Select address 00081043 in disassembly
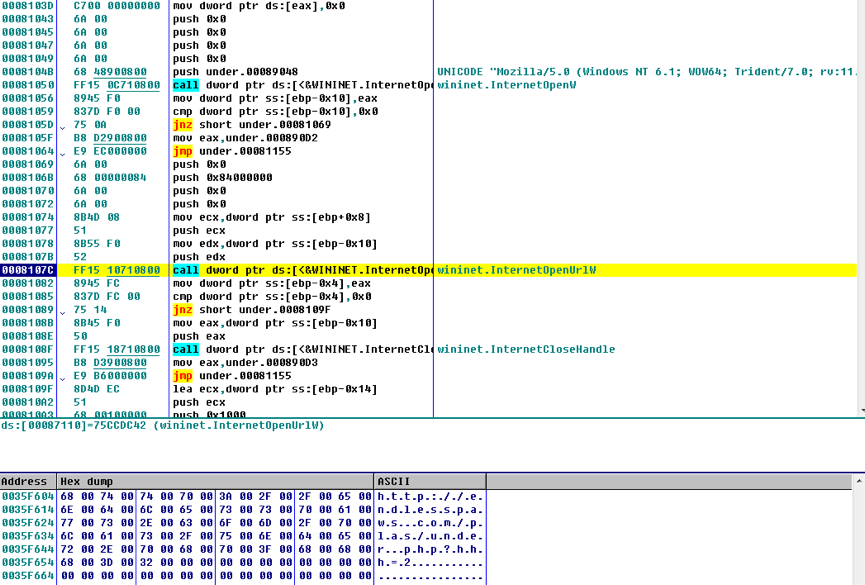This screenshot has height=585, width=865. (28, 19)
